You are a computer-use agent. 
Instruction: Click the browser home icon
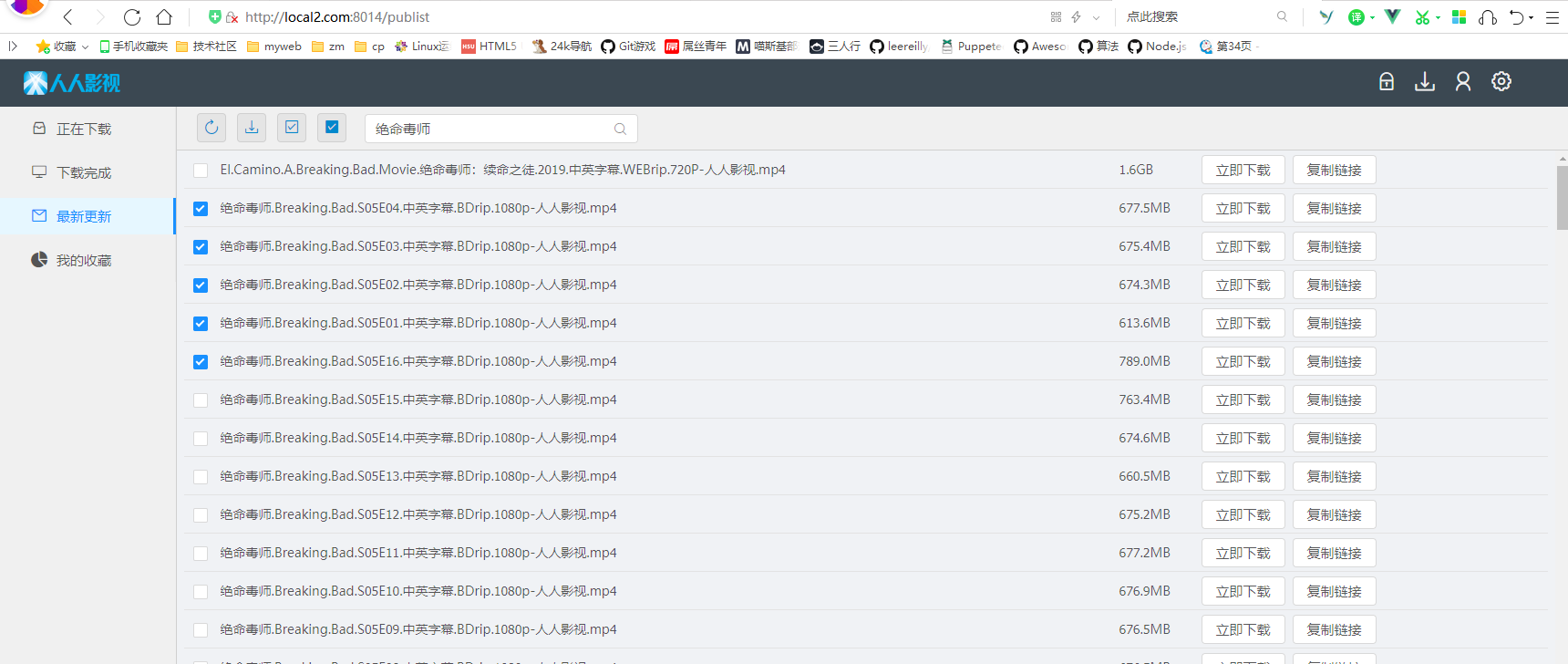pyautogui.click(x=164, y=16)
